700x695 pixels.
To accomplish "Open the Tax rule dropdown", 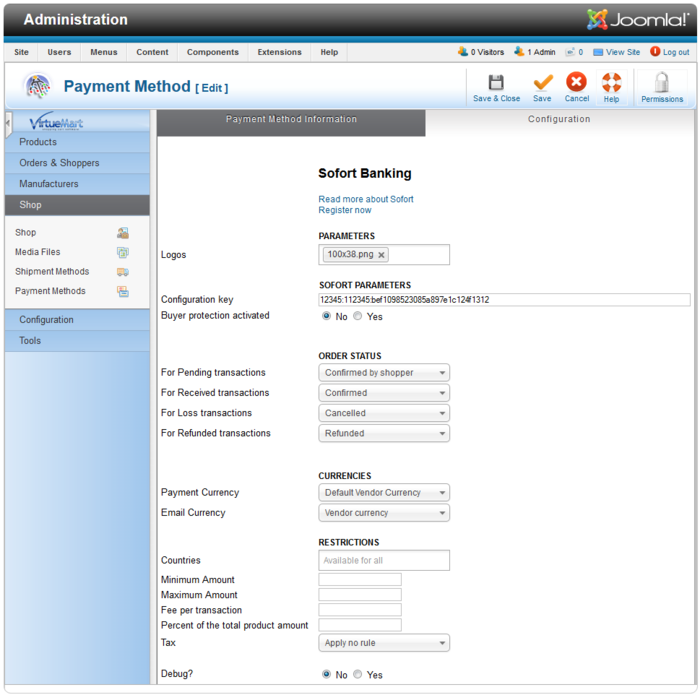I will coord(384,643).
